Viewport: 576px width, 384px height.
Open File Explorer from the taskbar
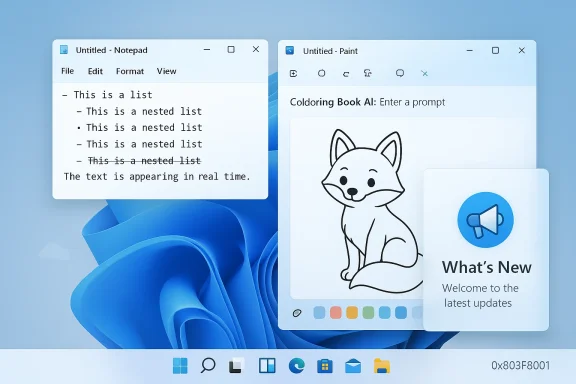coord(382,366)
